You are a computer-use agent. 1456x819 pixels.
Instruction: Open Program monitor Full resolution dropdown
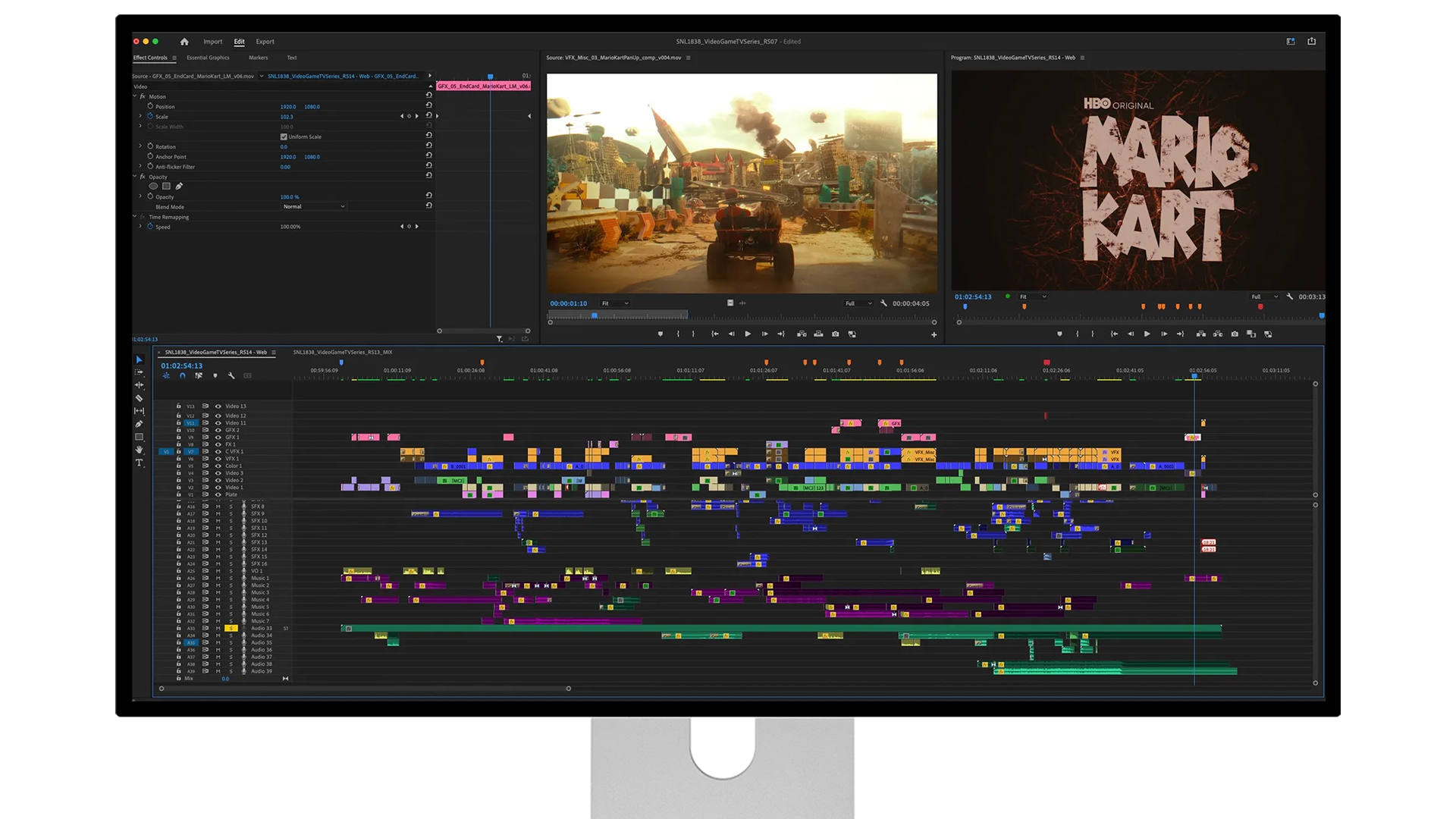click(1264, 297)
